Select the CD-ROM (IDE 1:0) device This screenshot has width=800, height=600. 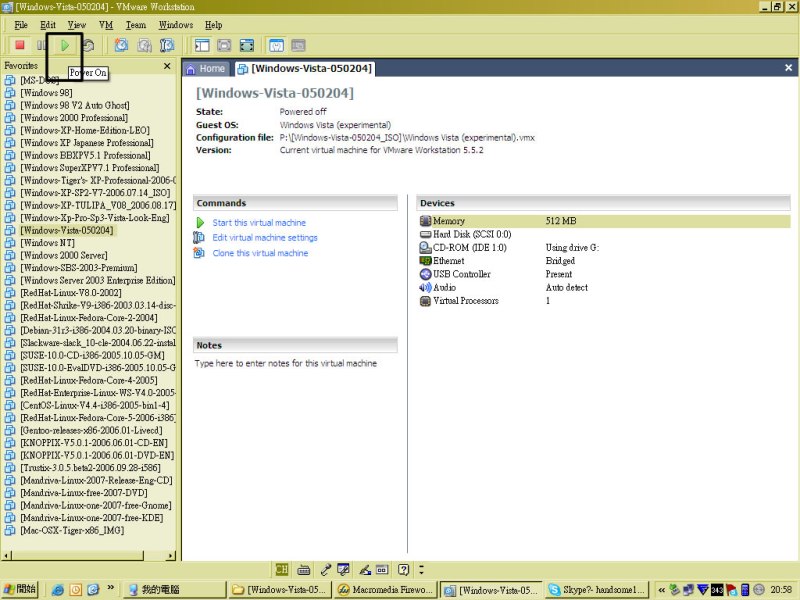point(604,247)
